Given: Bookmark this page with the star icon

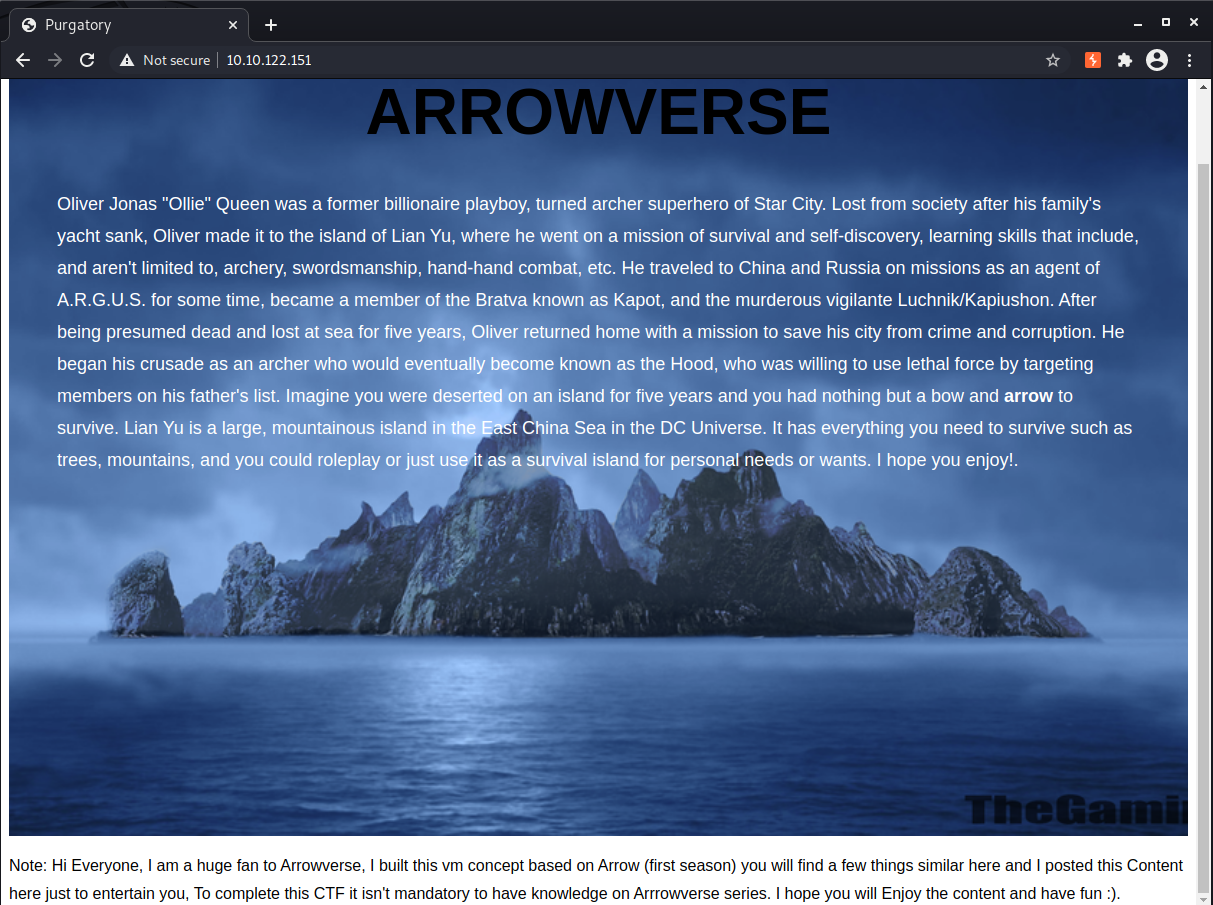Looking at the screenshot, I should click(x=1053, y=60).
